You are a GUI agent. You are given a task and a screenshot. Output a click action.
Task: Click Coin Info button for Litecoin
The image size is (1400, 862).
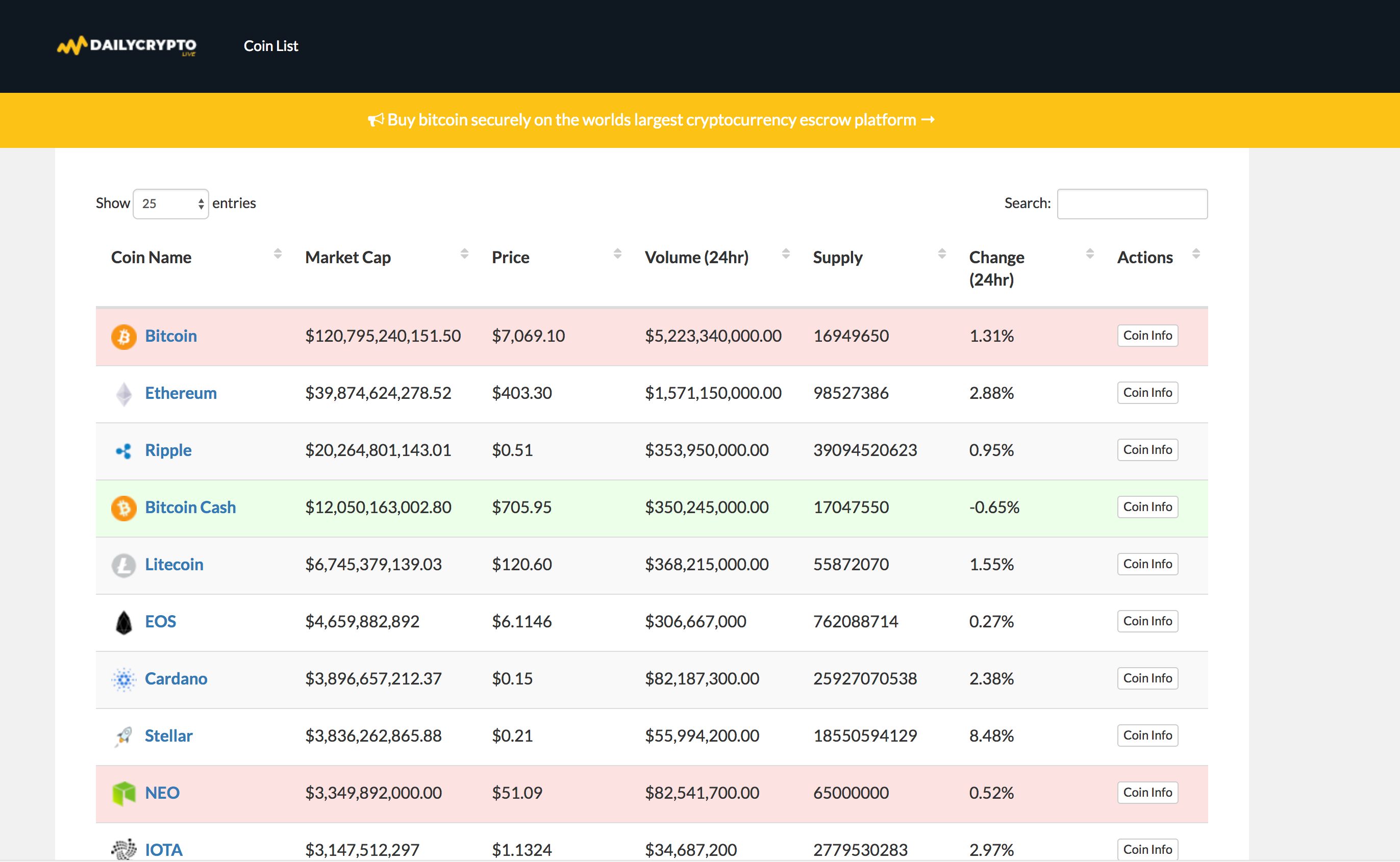pyautogui.click(x=1147, y=564)
